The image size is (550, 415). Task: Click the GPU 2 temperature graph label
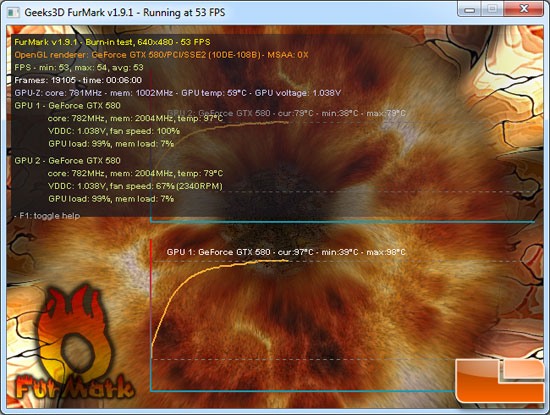(286, 113)
